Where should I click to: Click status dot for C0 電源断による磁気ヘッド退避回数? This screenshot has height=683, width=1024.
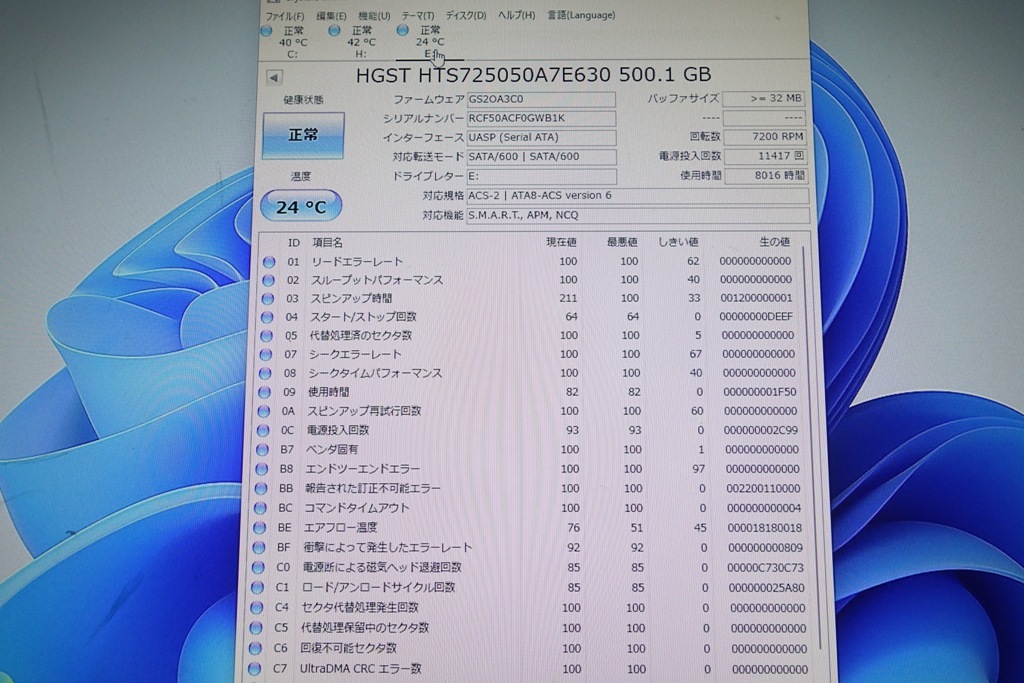258,567
